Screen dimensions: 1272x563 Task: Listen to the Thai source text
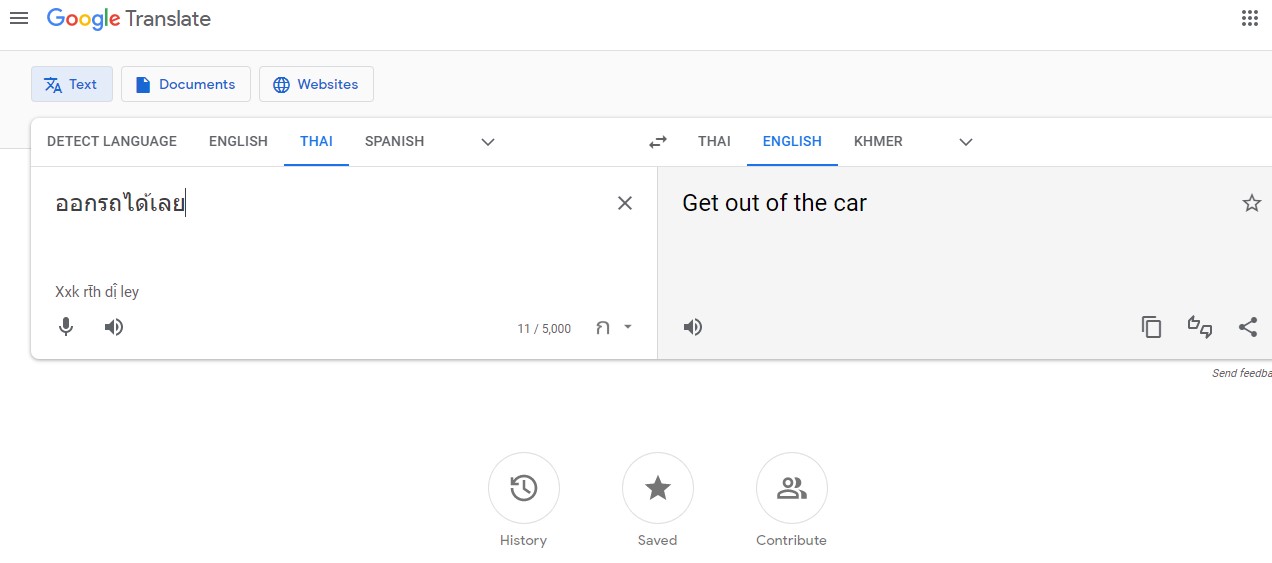pyautogui.click(x=114, y=327)
